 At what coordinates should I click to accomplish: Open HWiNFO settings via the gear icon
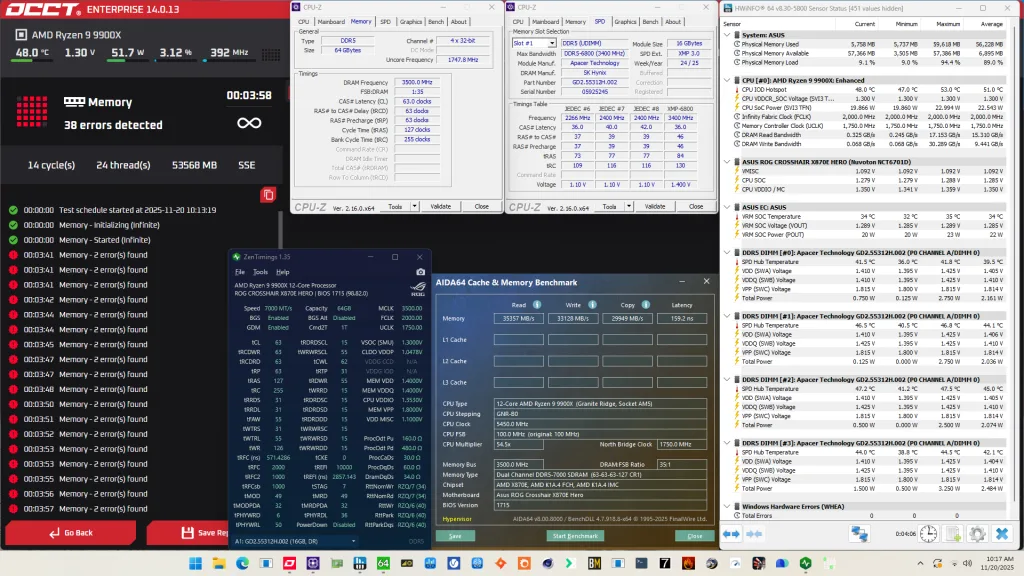tap(976, 534)
